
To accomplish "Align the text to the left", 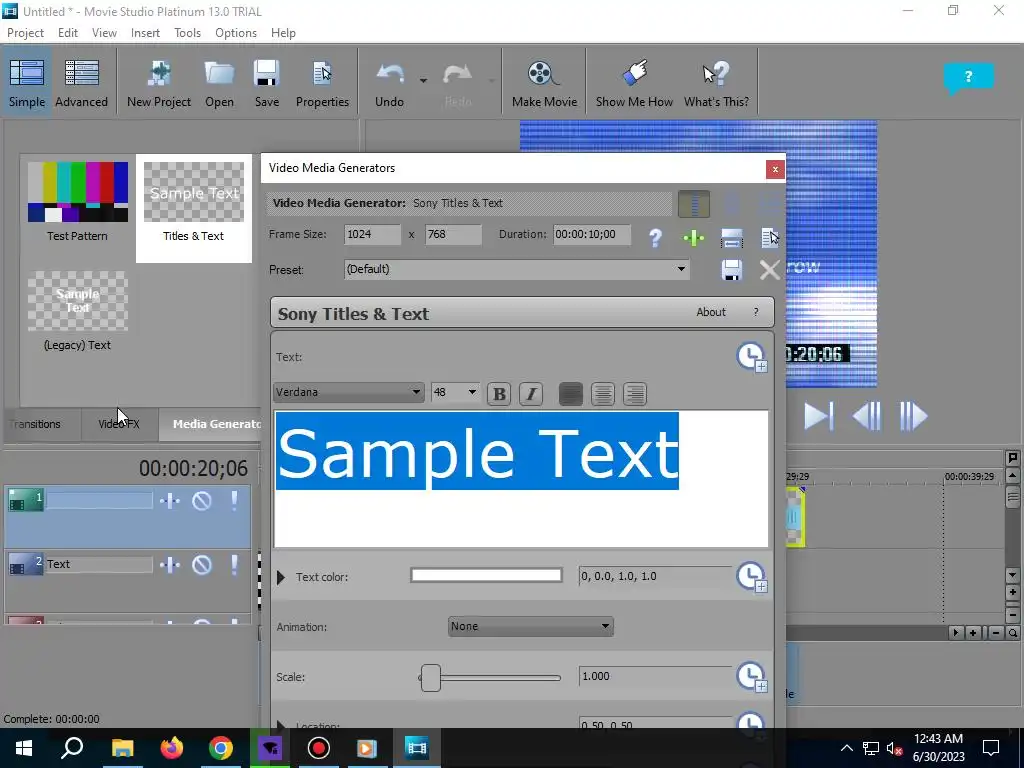I will pos(571,394).
